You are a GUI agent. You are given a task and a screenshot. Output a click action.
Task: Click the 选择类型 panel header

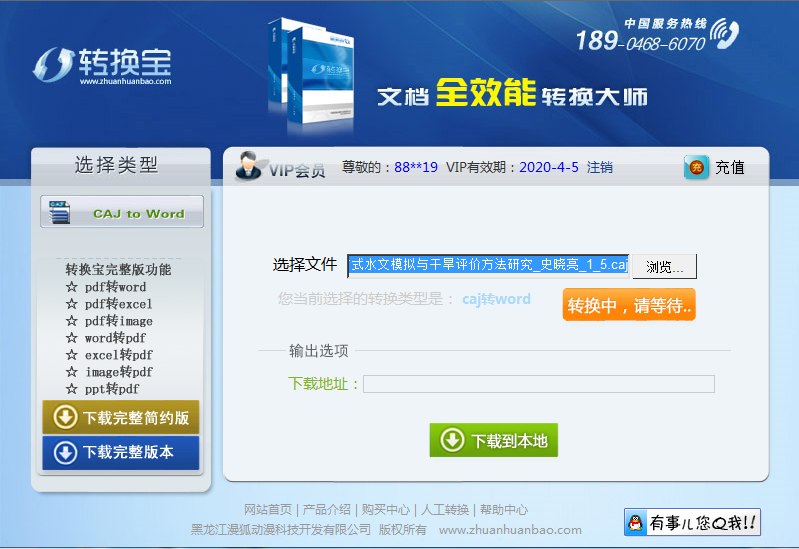117,165
